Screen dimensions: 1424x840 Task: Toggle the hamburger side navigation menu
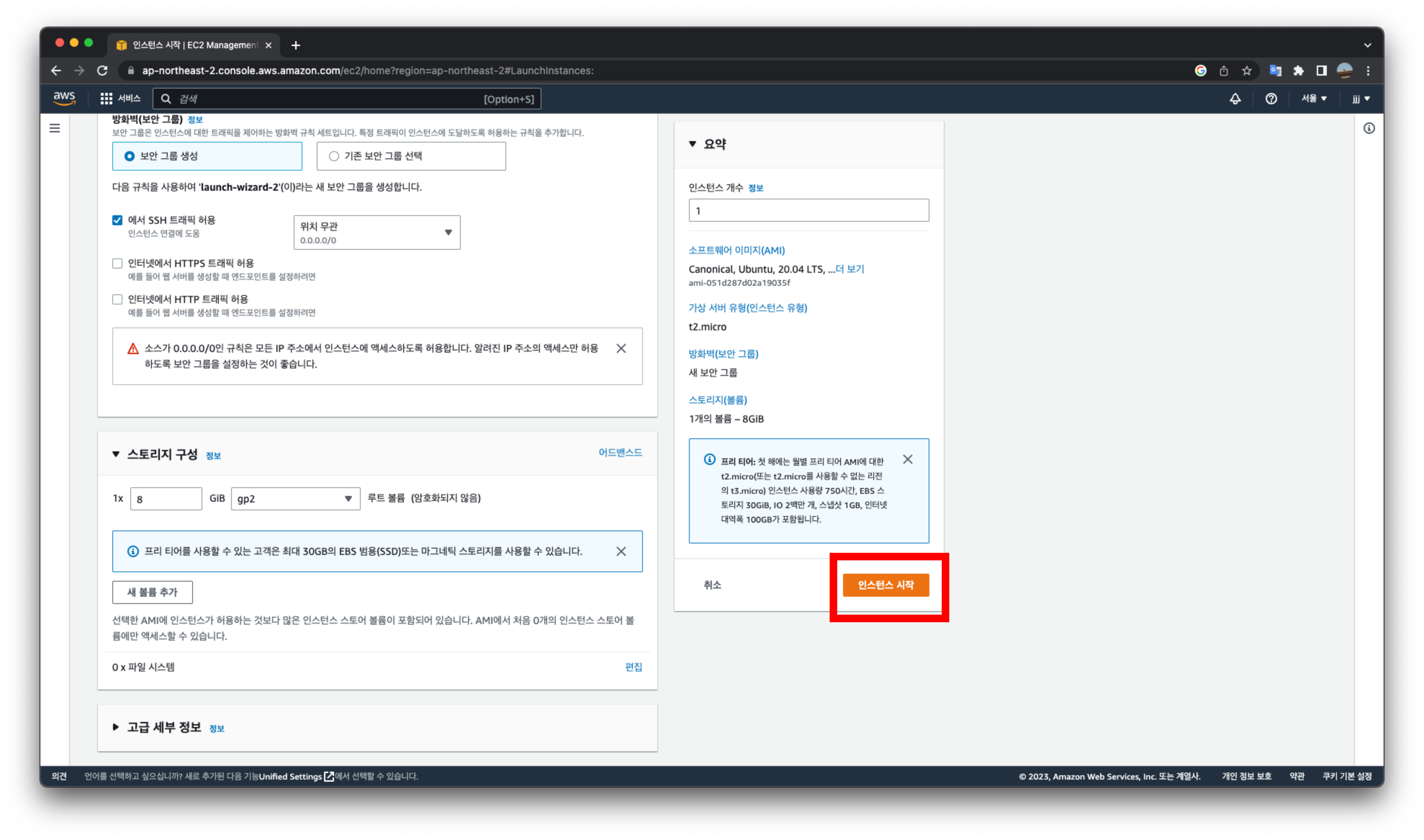55,128
